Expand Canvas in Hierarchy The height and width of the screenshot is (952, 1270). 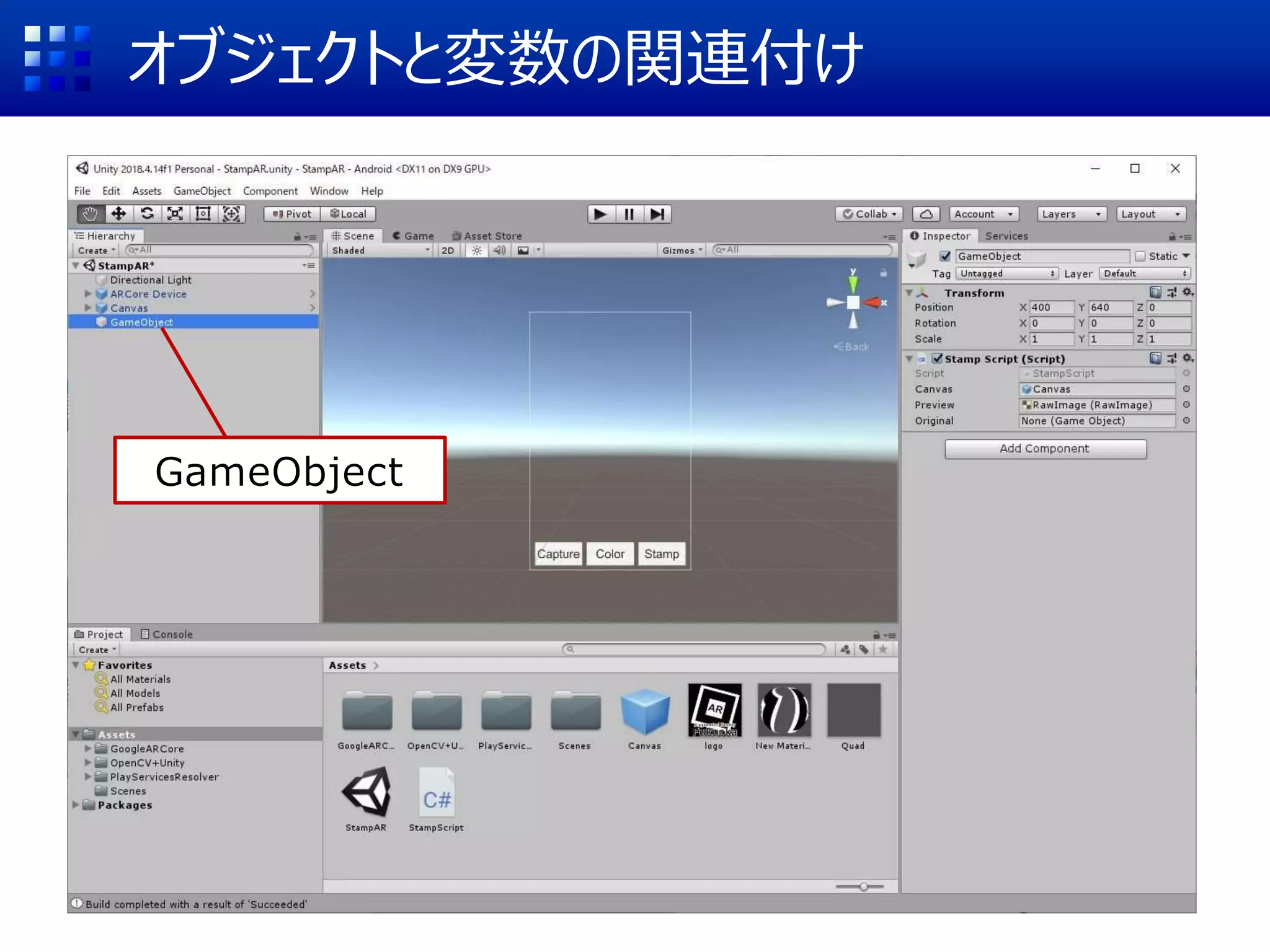[x=88, y=307]
